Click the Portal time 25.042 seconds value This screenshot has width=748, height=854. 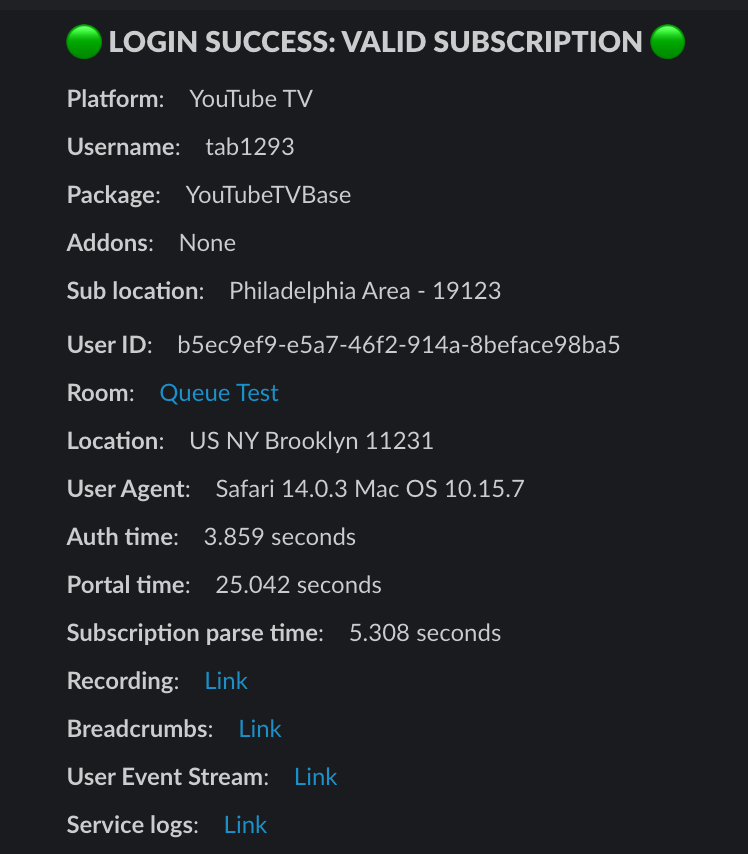click(x=299, y=585)
